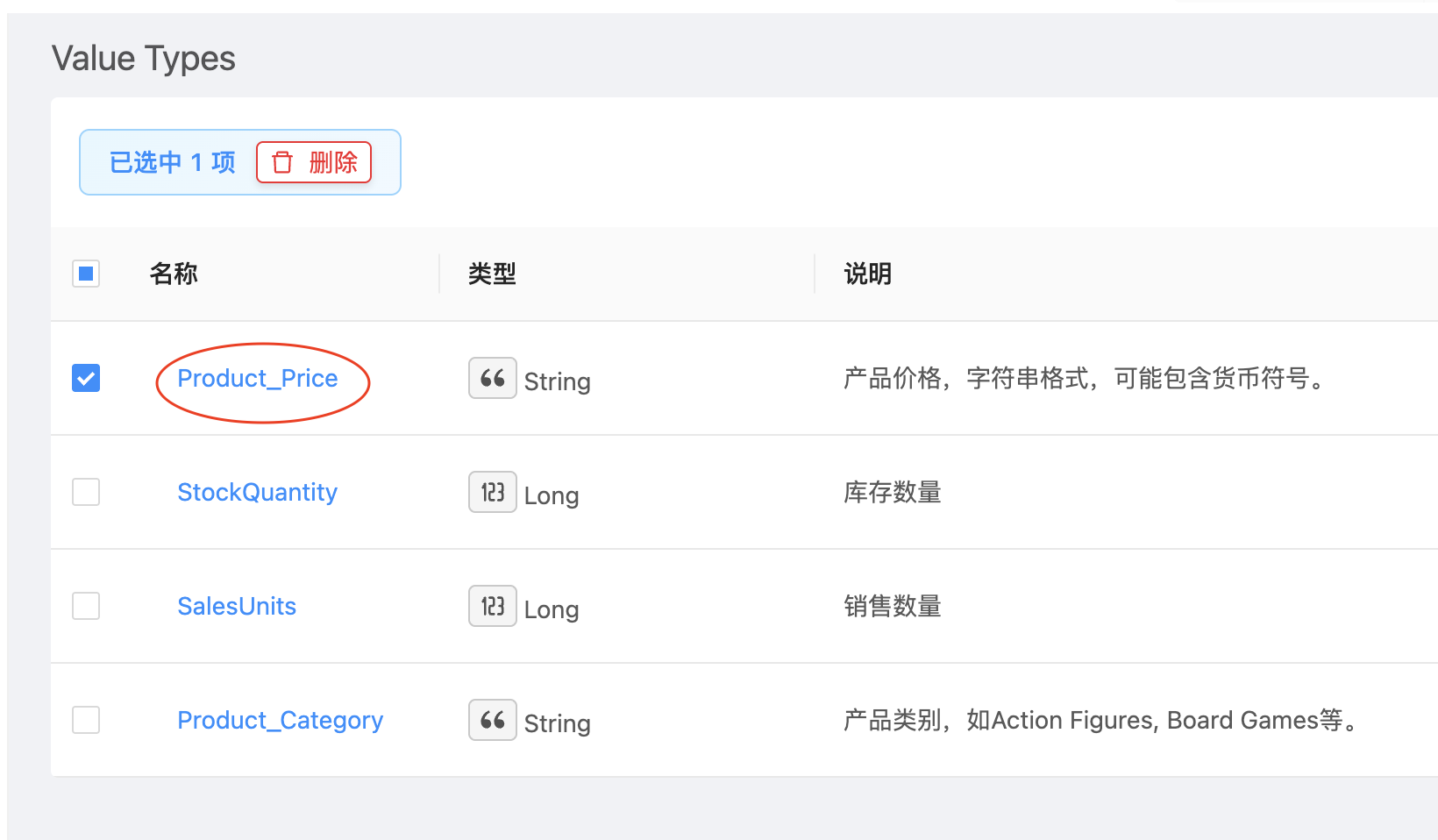This screenshot has width=1438, height=840.
Task: Click the String quote icon for Product_Category
Action: click(492, 720)
